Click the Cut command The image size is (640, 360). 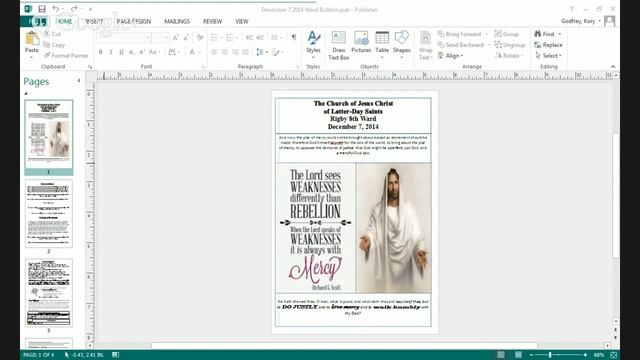click(x=52, y=34)
